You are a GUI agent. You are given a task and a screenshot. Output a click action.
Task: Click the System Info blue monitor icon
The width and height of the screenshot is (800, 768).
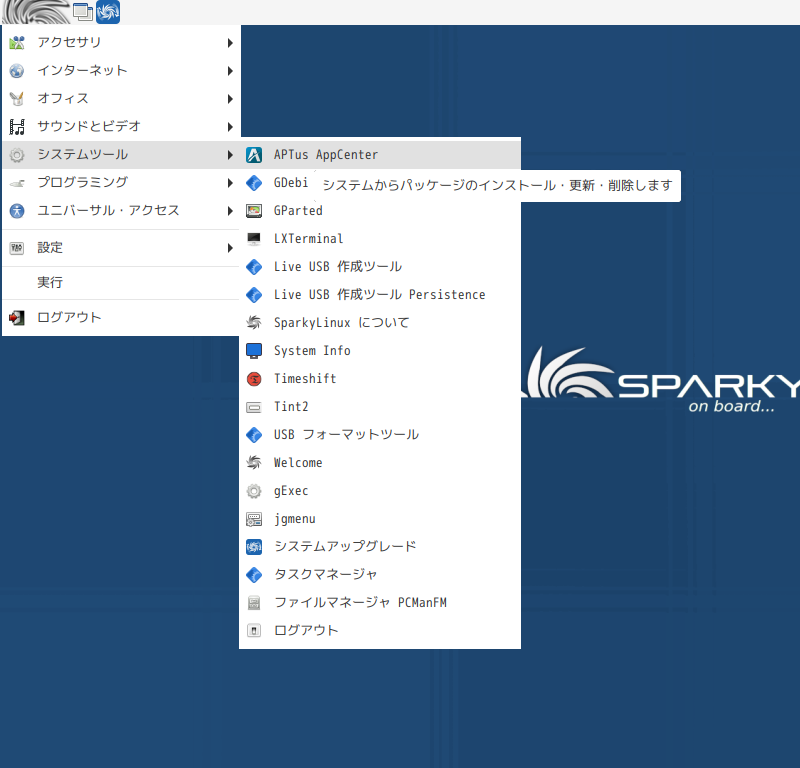pos(254,351)
